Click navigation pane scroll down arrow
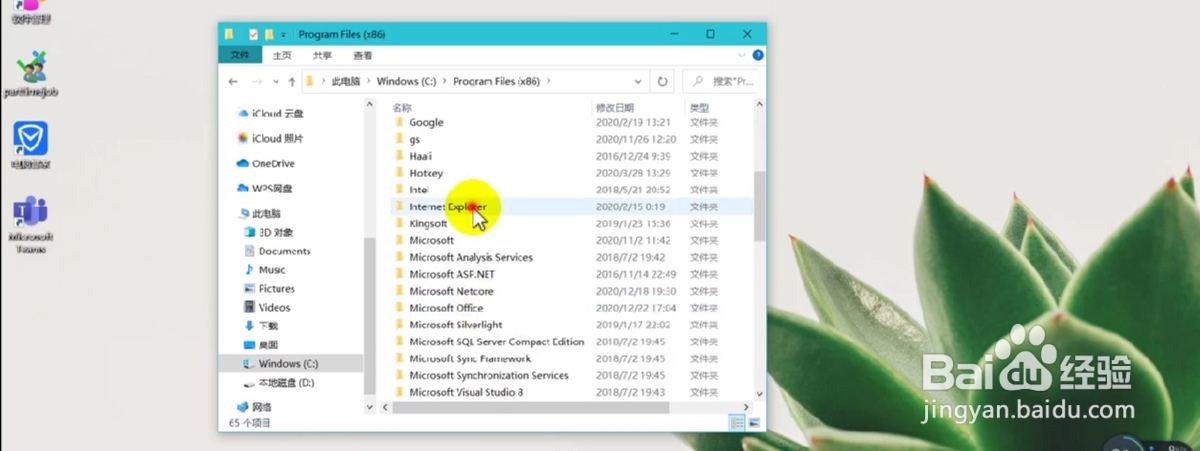 (x=370, y=407)
